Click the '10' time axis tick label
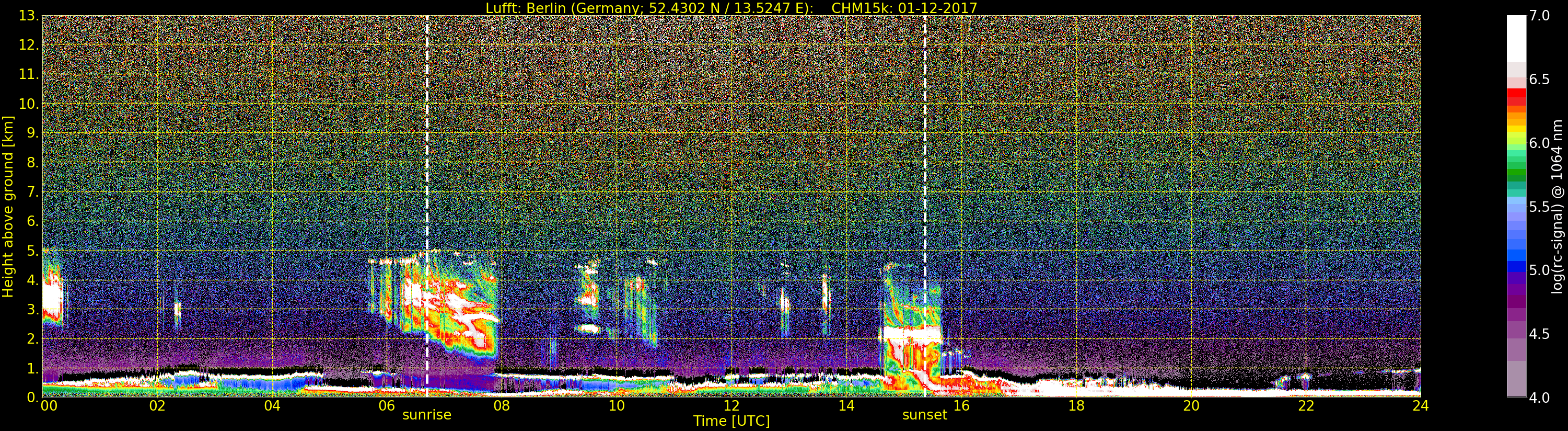Screen dimensions: 1568x431 pyautogui.click(x=617, y=405)
